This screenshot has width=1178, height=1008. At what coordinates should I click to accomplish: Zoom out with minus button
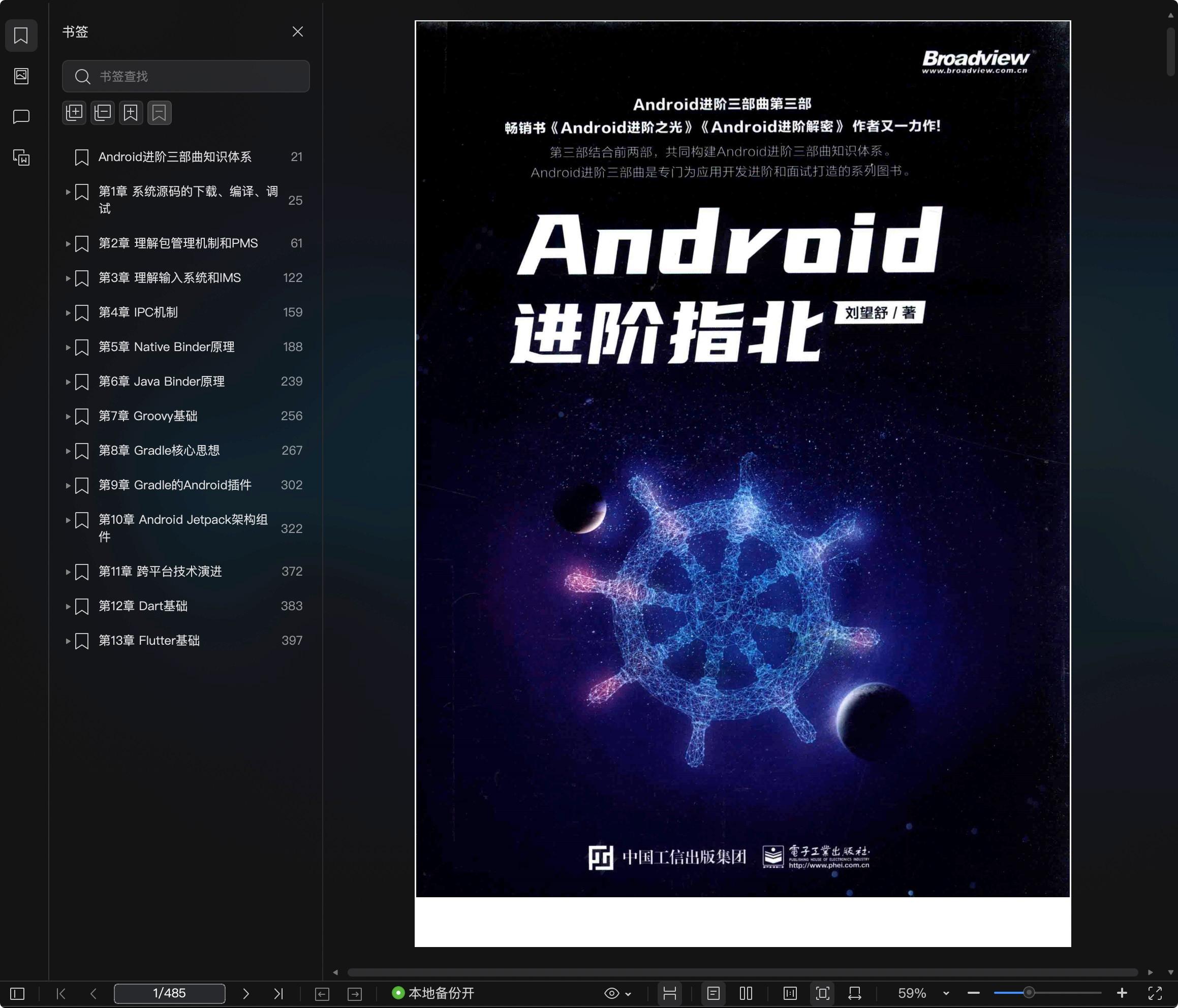pos(973,993)
